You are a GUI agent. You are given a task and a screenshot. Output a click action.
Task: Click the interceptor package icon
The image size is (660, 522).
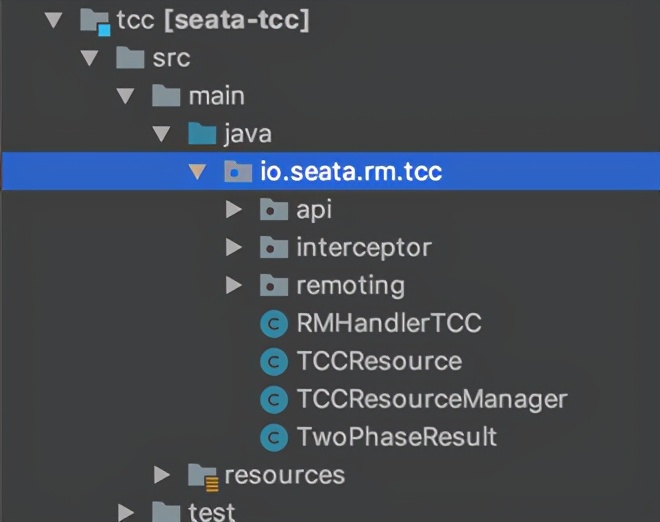[x=274, y=247]
